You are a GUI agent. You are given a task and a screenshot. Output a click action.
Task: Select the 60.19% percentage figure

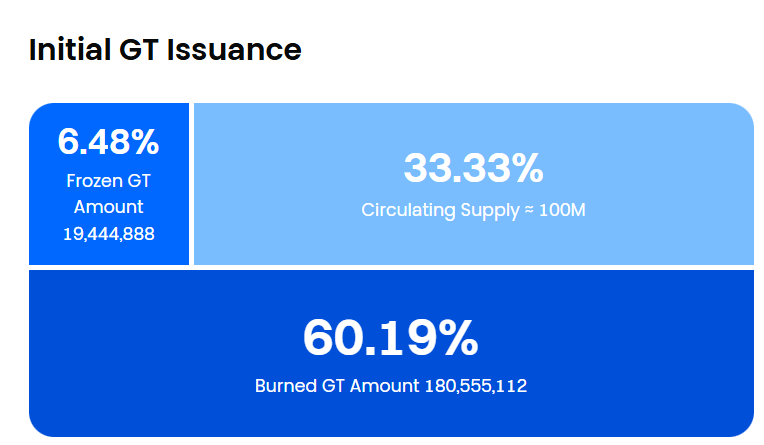(390, 338)
